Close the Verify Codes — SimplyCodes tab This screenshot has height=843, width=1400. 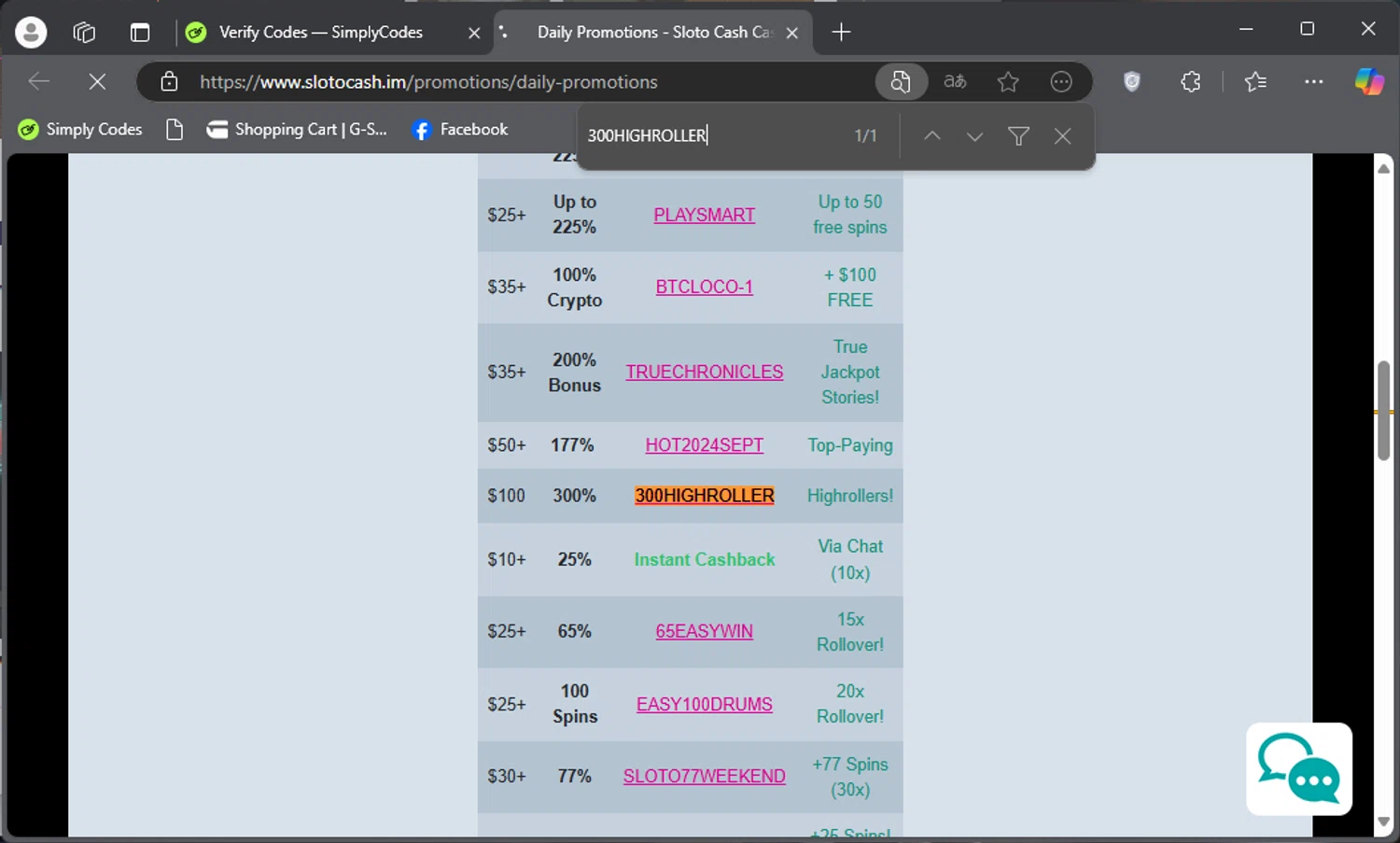click(x=474, y=33)
